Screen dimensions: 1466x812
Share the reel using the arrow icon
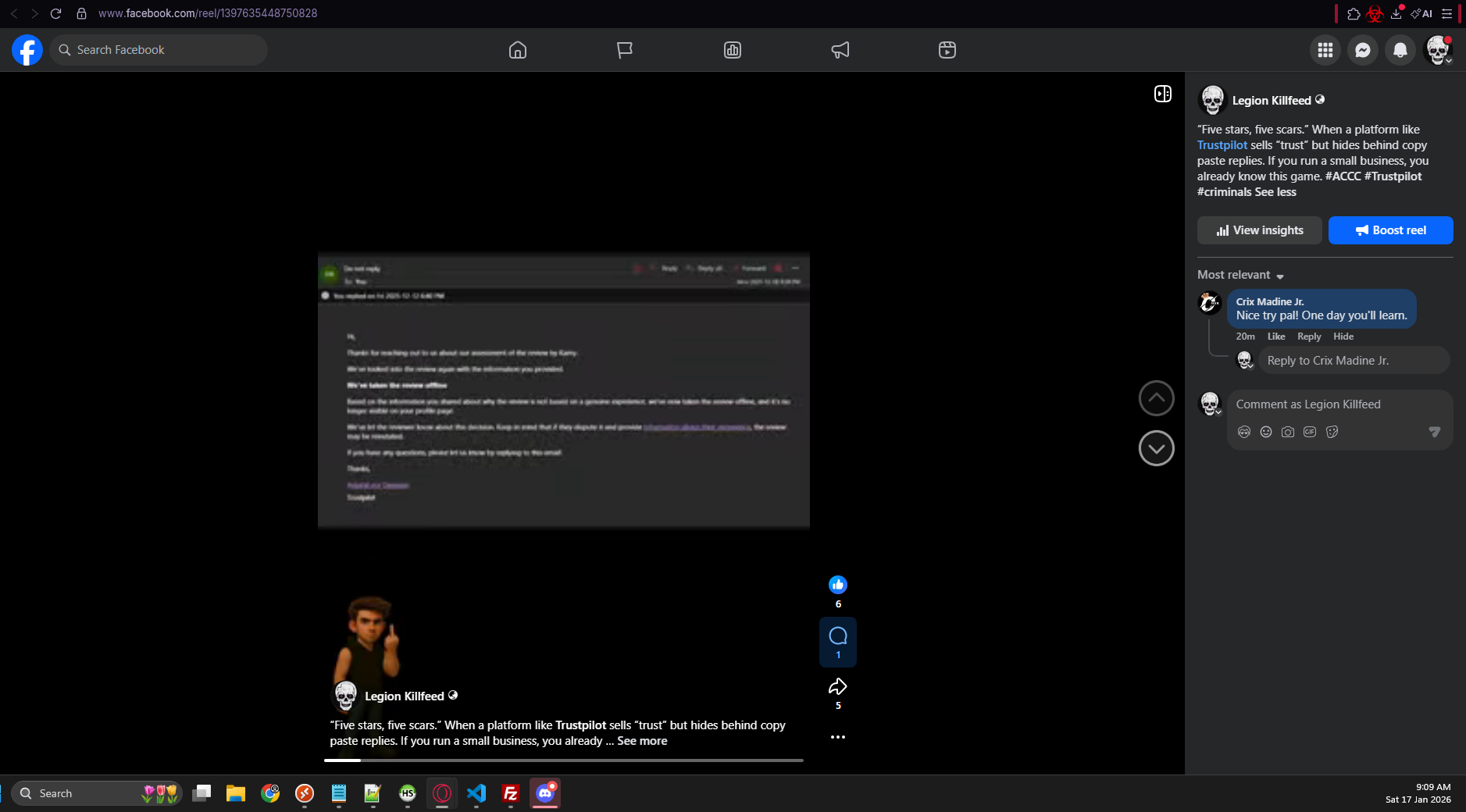click(x=838, y=687)
